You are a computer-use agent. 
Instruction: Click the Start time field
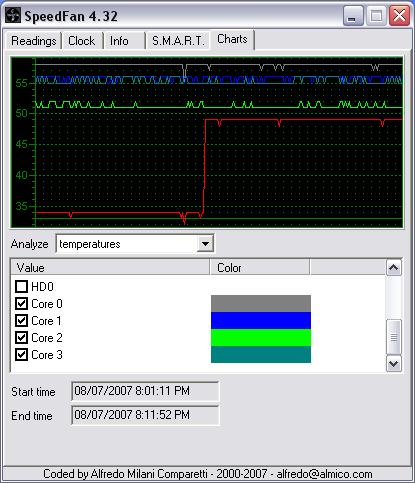tap(145, 391)
